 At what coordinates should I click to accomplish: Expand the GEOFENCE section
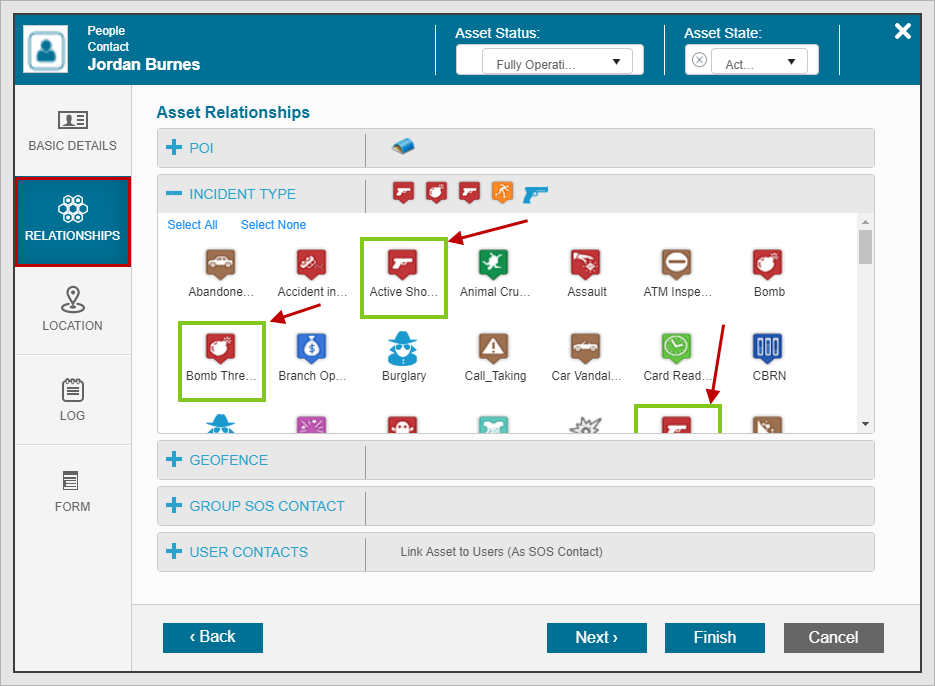[175, 460]
